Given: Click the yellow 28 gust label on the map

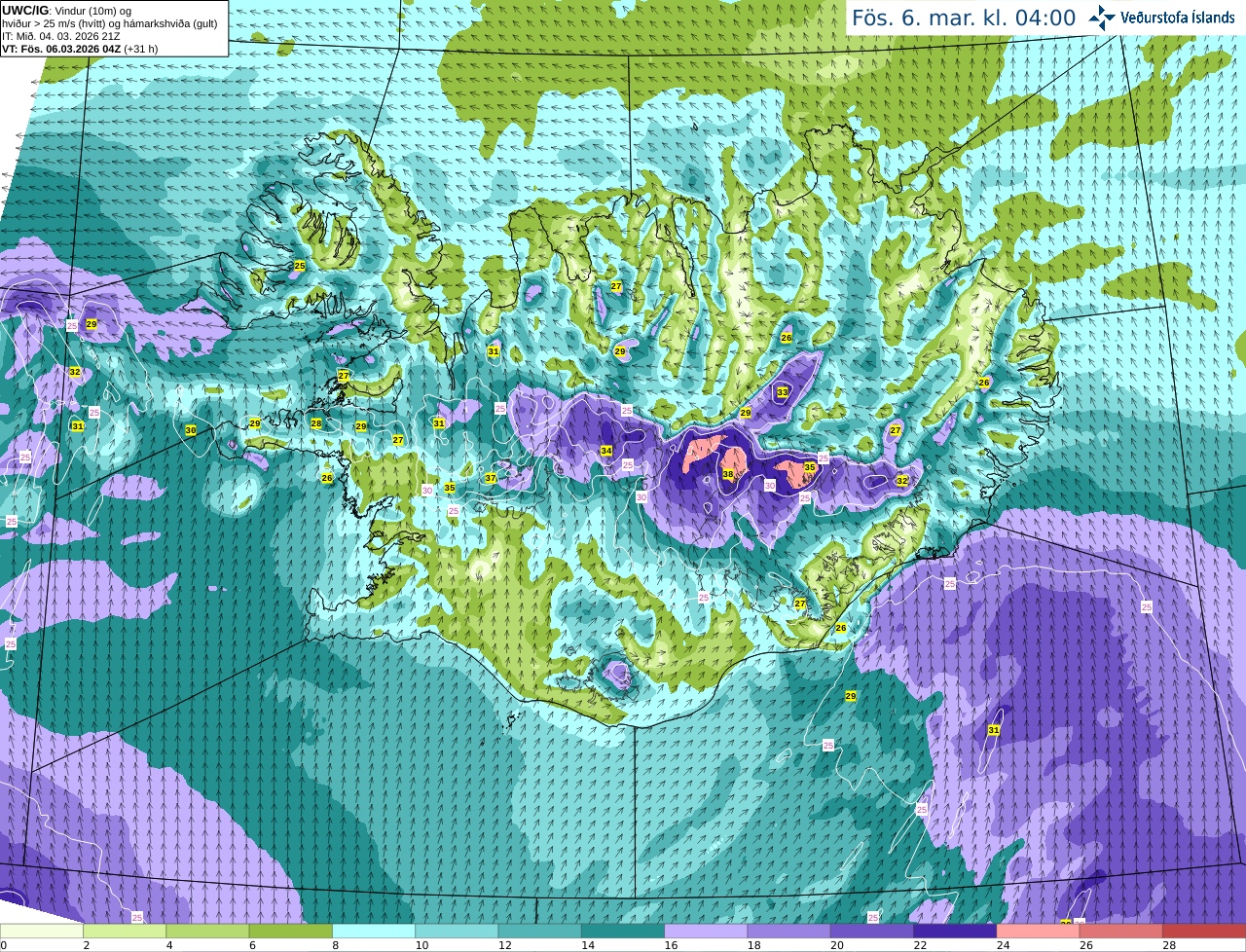Looking at the screenshot, I should pyautogui.click(x=316, y=423).
